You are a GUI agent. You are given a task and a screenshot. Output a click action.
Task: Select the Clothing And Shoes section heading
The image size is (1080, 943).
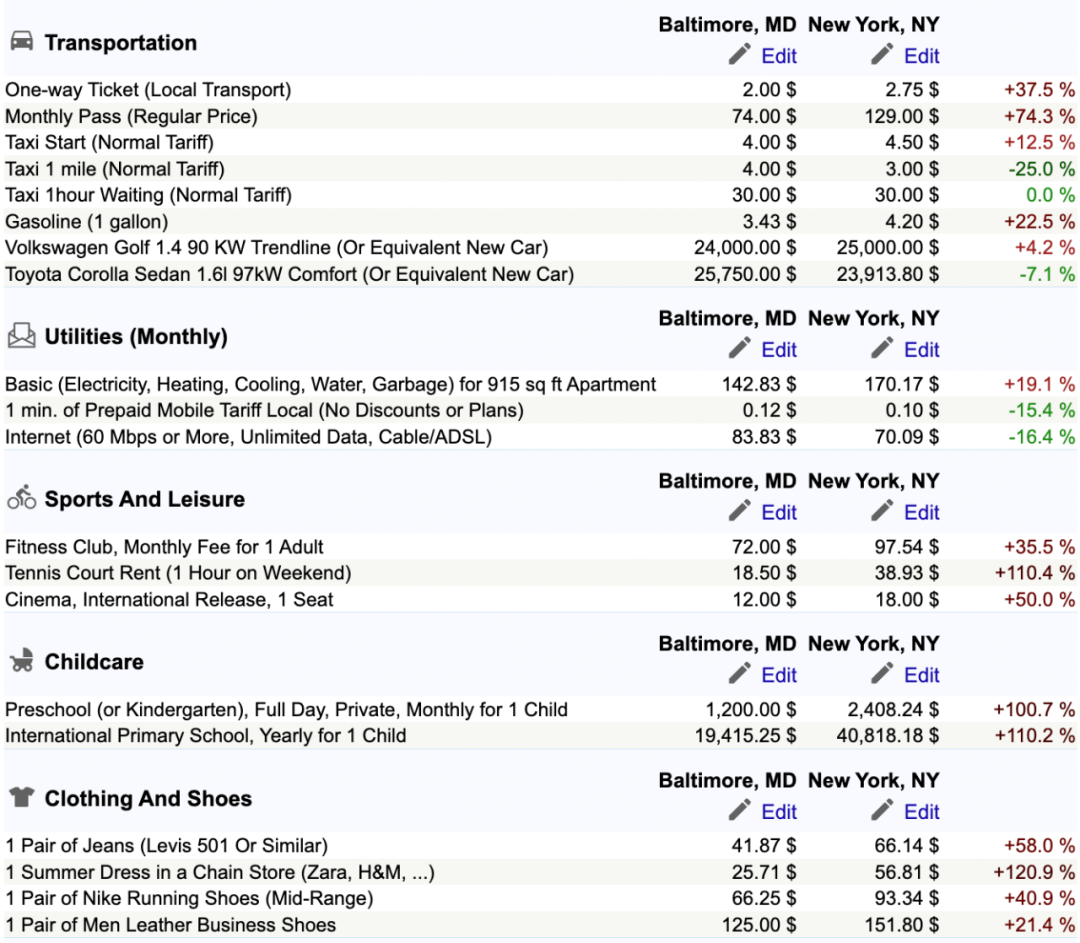(x=148, y=798)
